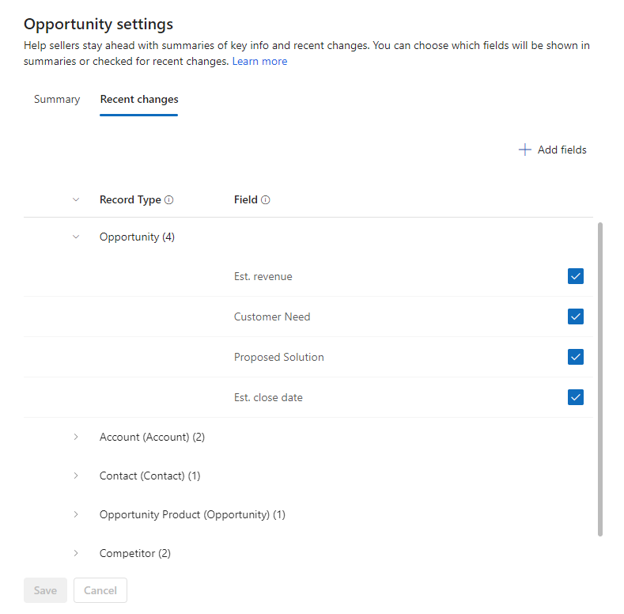Click the Record Type column header
Screen dimensions: 624x614
click(130, 200)
